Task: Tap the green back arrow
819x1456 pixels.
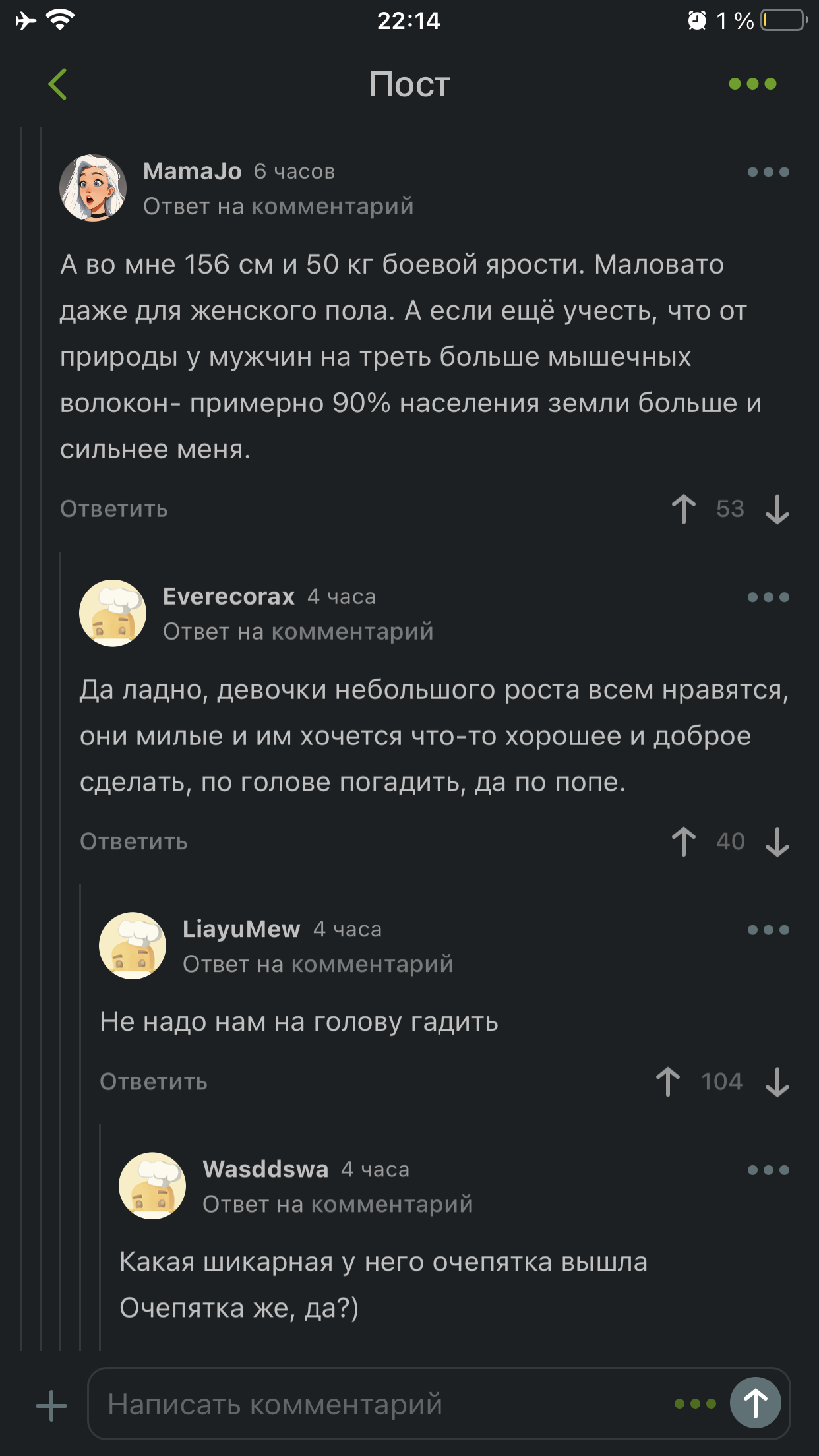Action: click(x=58, y=84)
